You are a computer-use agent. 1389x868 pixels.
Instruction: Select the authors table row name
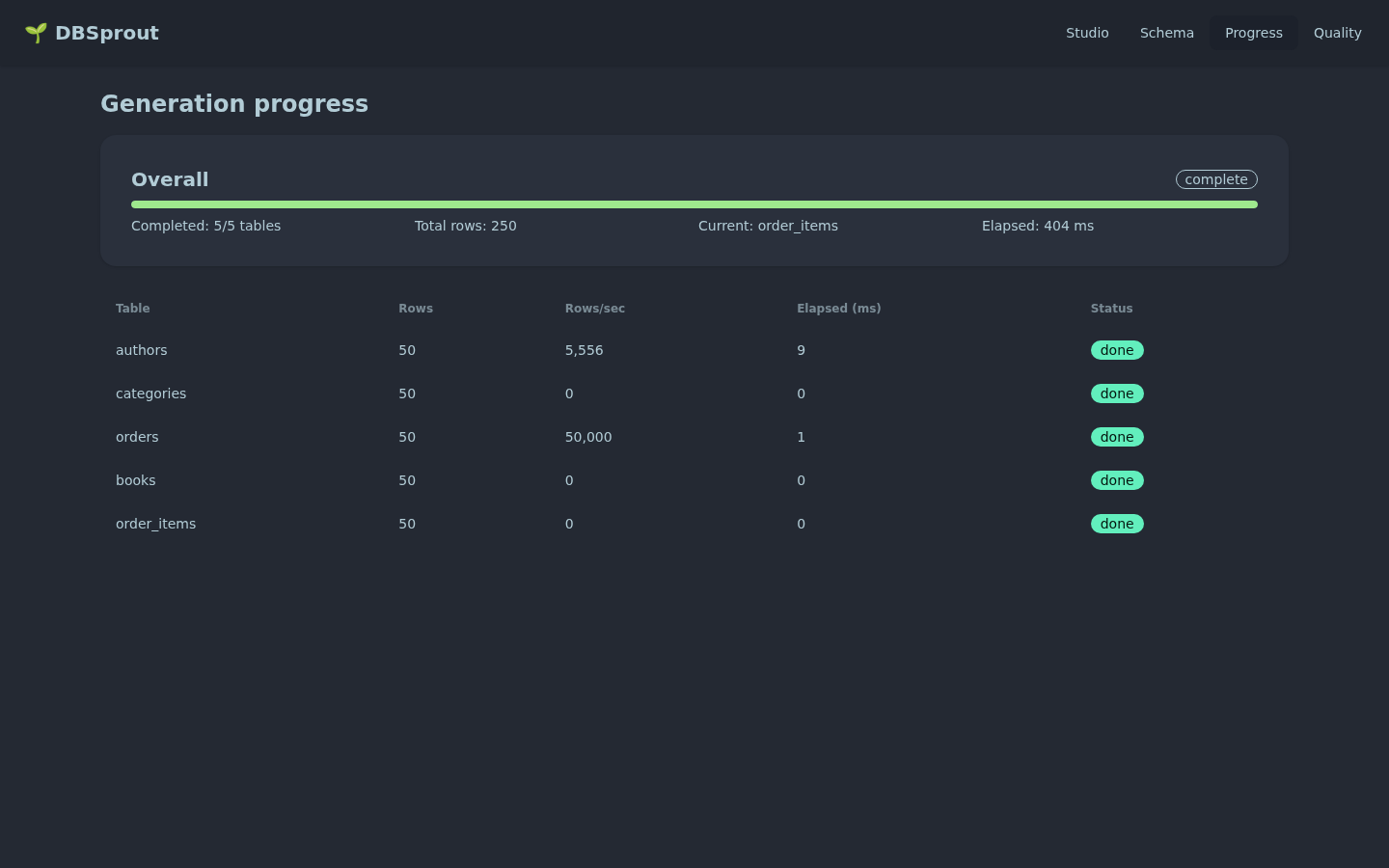(142, 350)
